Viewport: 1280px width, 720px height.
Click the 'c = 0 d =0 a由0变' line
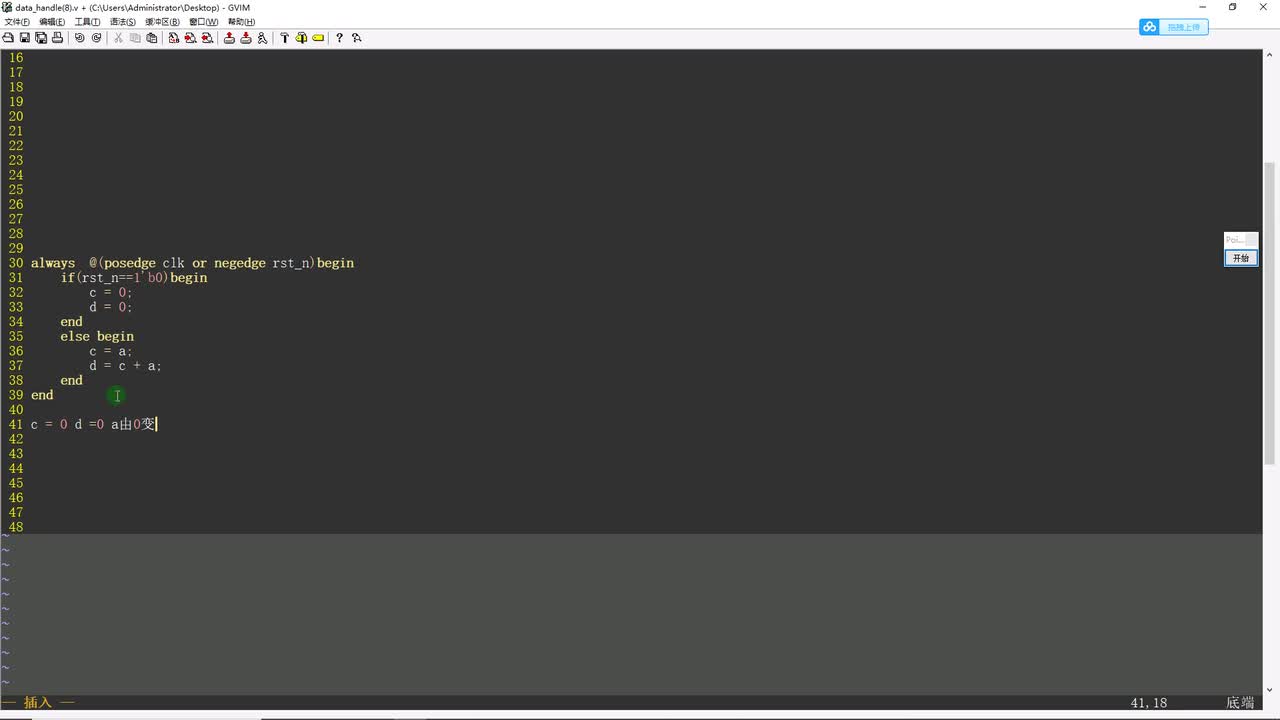(x=94, y=424)
